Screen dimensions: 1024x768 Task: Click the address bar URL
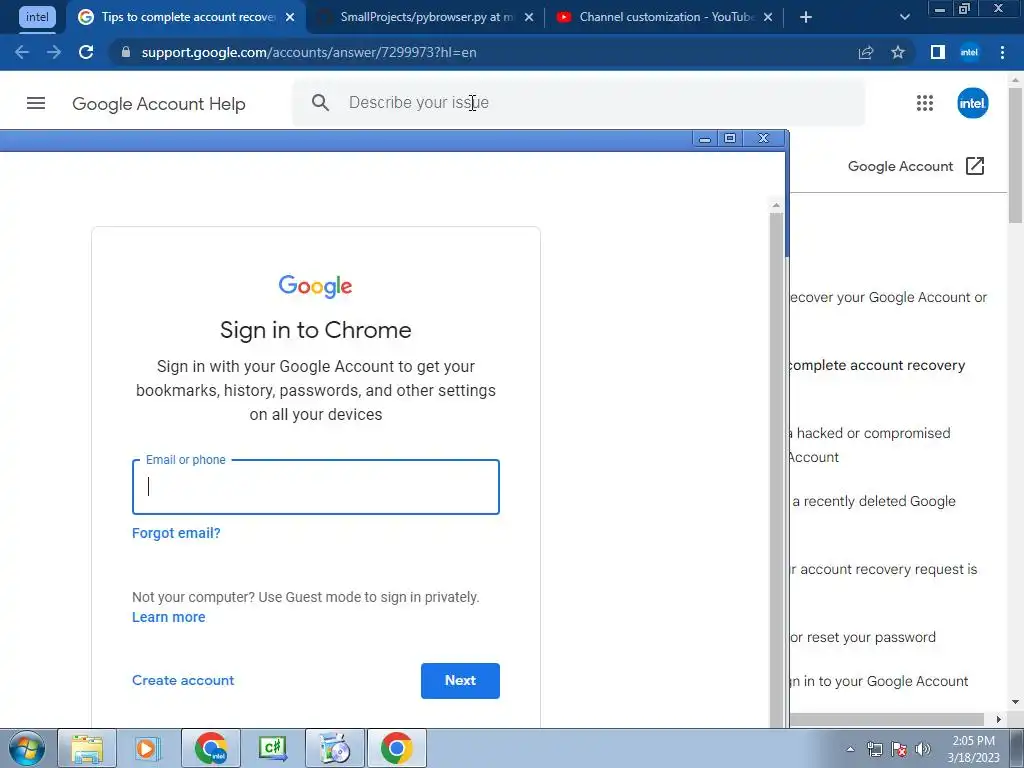(309, 52)
